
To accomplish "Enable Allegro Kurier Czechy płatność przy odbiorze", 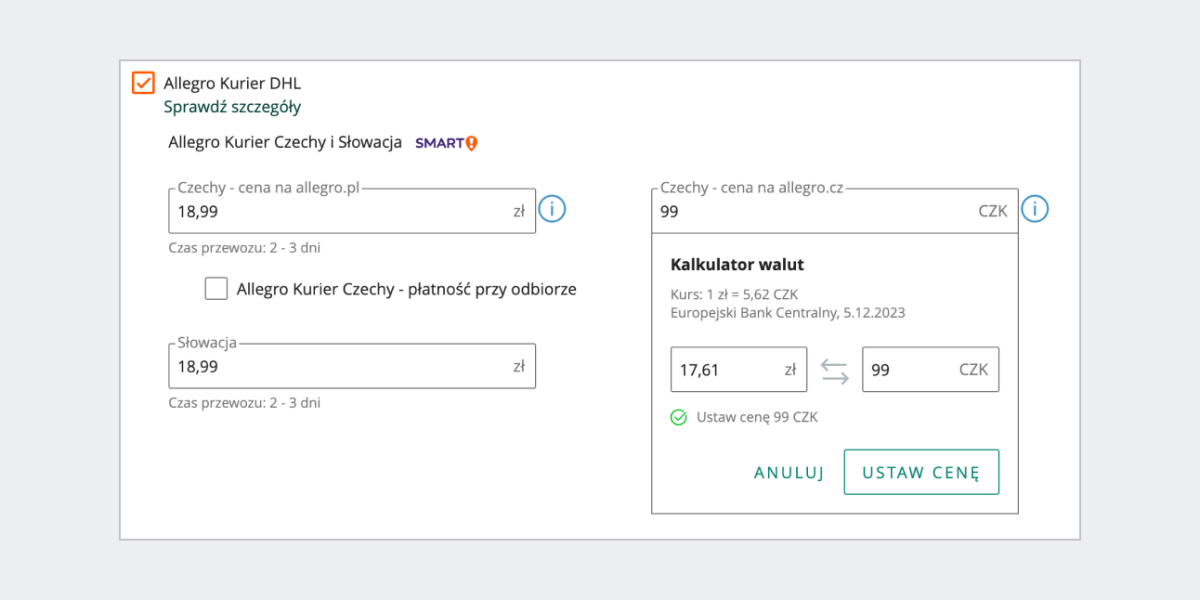I will 216,289.
